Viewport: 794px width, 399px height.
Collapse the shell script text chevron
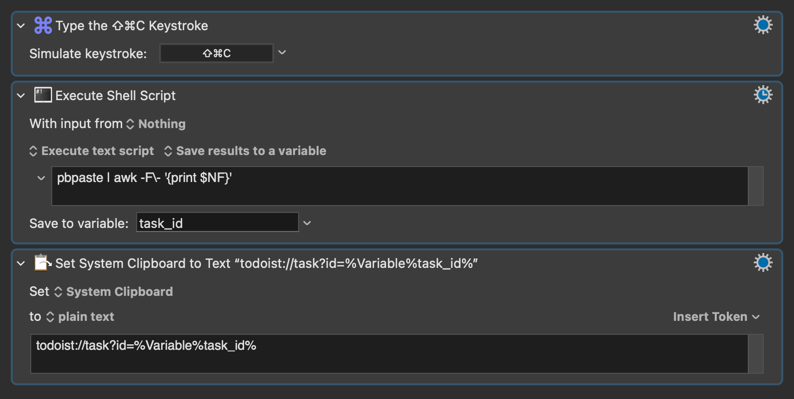pos(42,178)
